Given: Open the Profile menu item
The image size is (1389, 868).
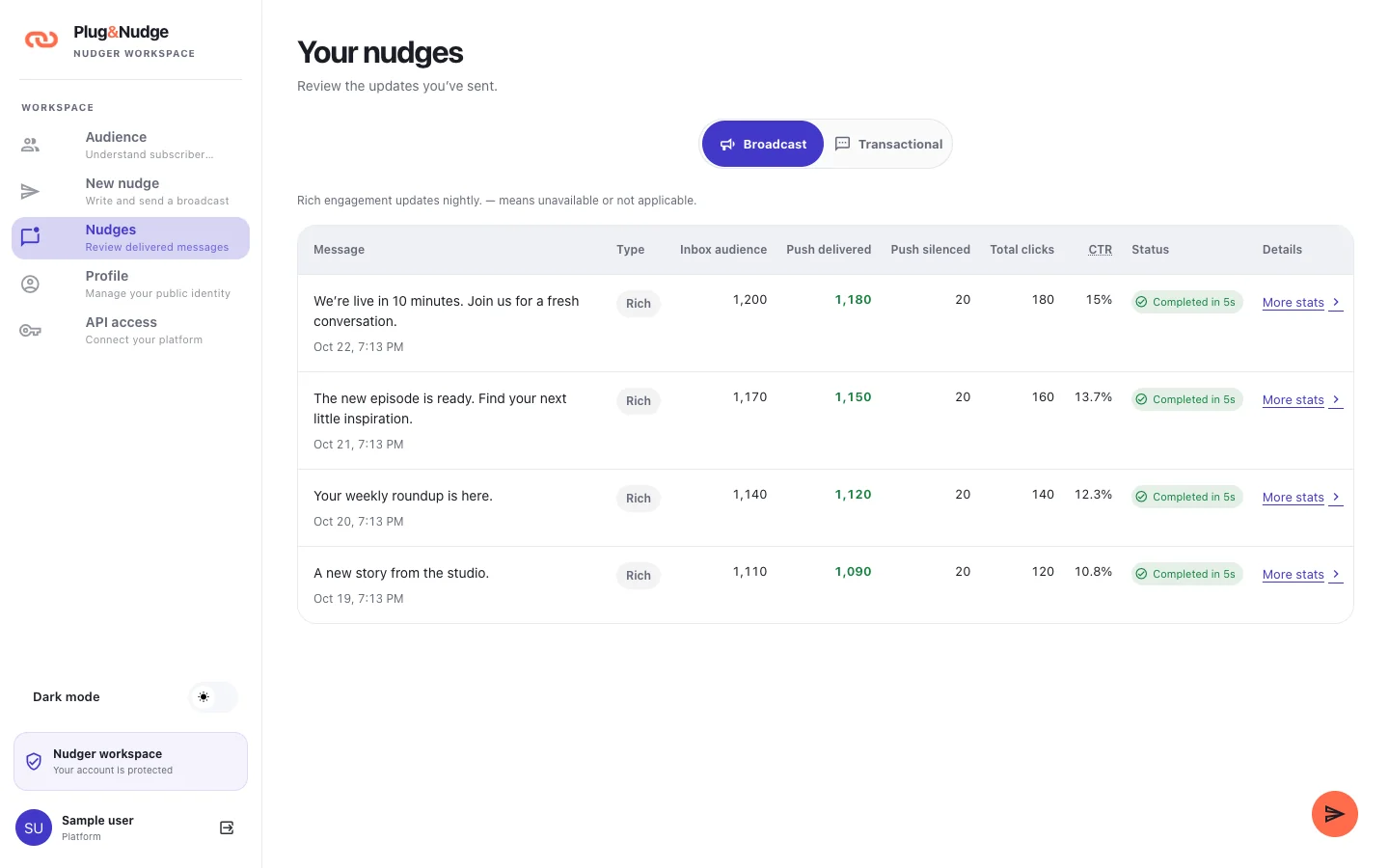Looking at the screenshot, I should tap(130, 284).
